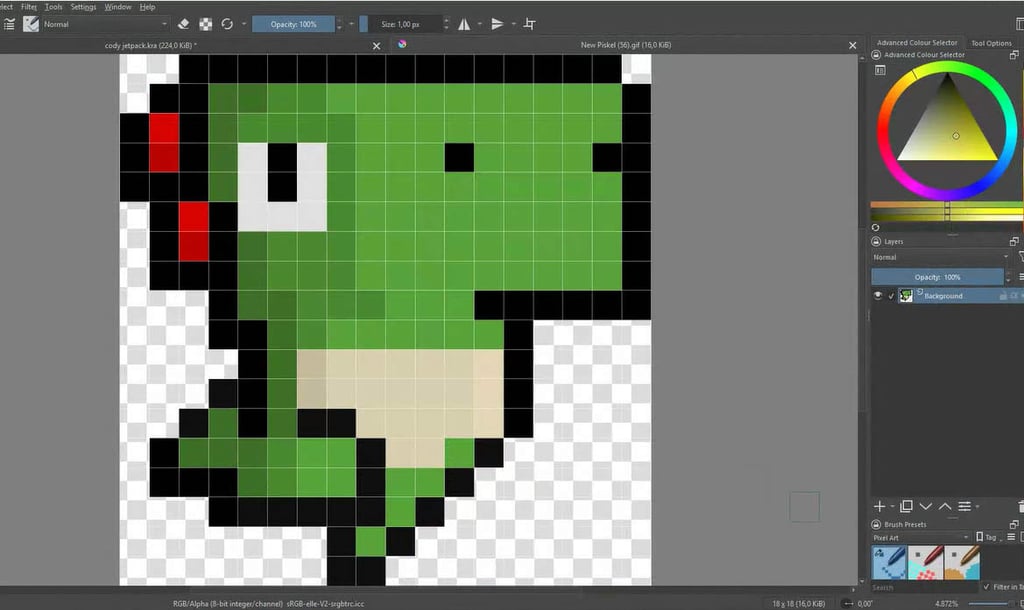Image resolution: width=1024 pixels, height=610 pixels.
Task: Toggle horizontal mirror tool
Action: 464,24
